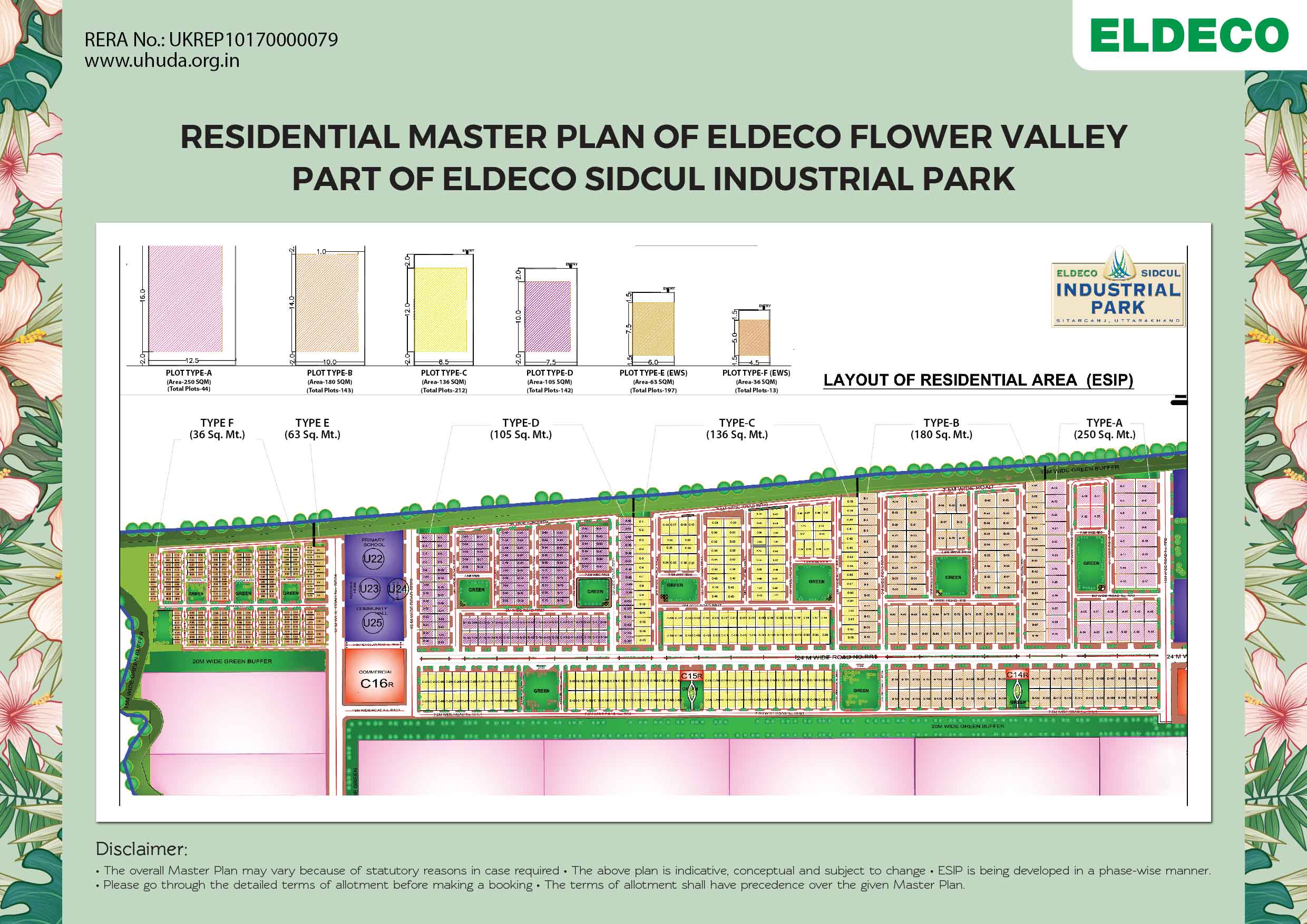The width and height of the screenshot is (1307, 924).
Task: Pick the purple Plot Type-D swatch
Action: point(547,317)
